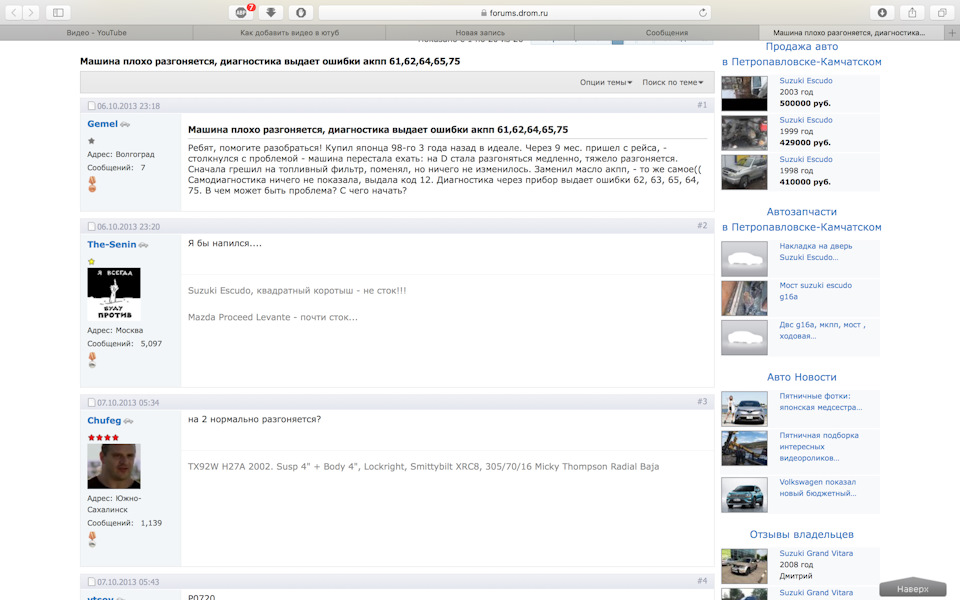Image resolution: width=960 pixels, height=600 pixels.
Task: Click the medal icon under Gemel's profile
Action: (92, 184)
